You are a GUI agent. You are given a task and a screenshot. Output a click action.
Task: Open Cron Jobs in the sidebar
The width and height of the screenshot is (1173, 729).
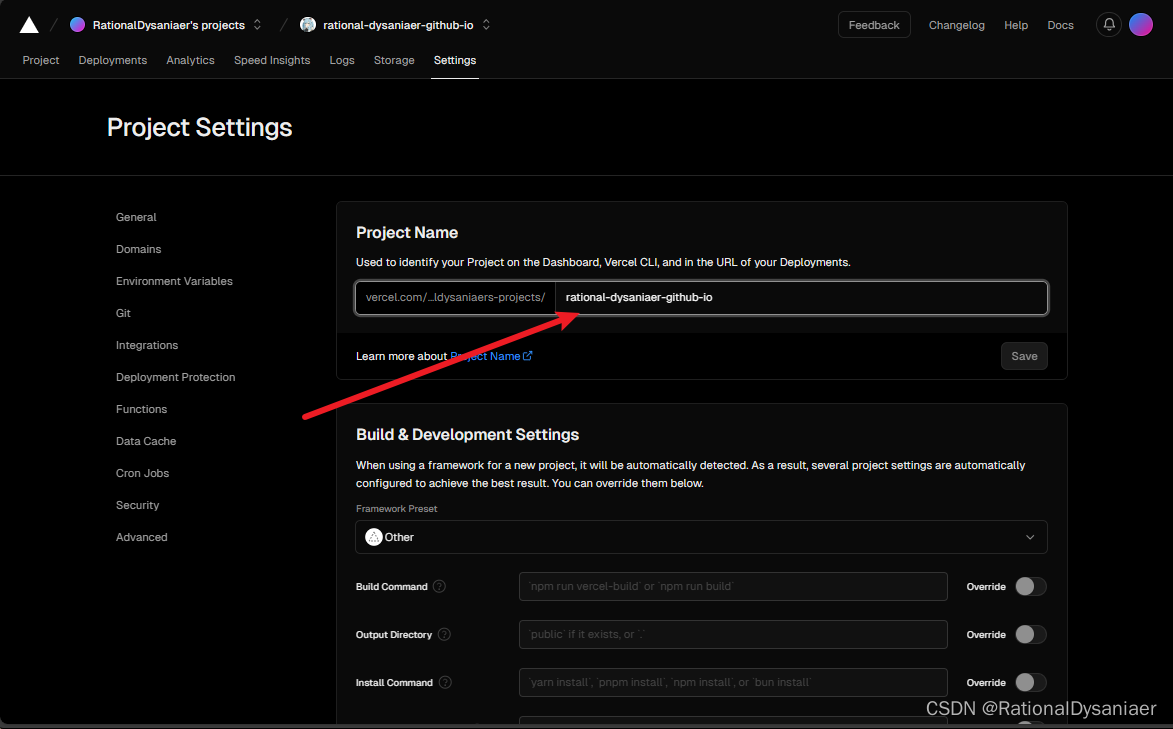click(x=142, y=473)
